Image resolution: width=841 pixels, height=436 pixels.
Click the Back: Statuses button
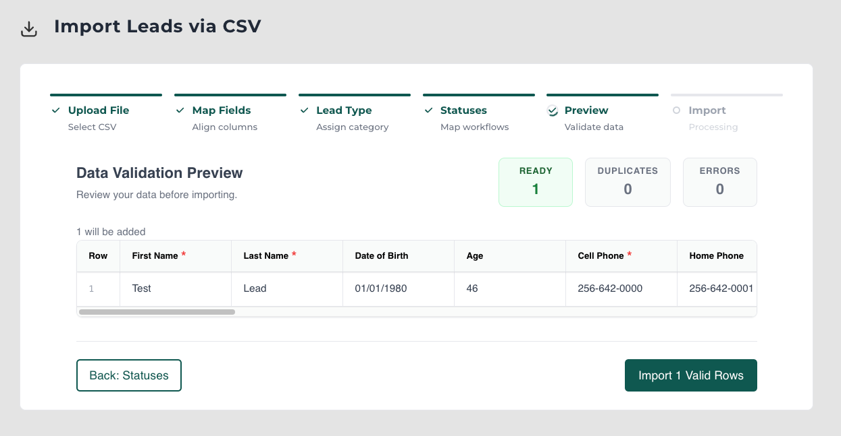click(129, 375)
